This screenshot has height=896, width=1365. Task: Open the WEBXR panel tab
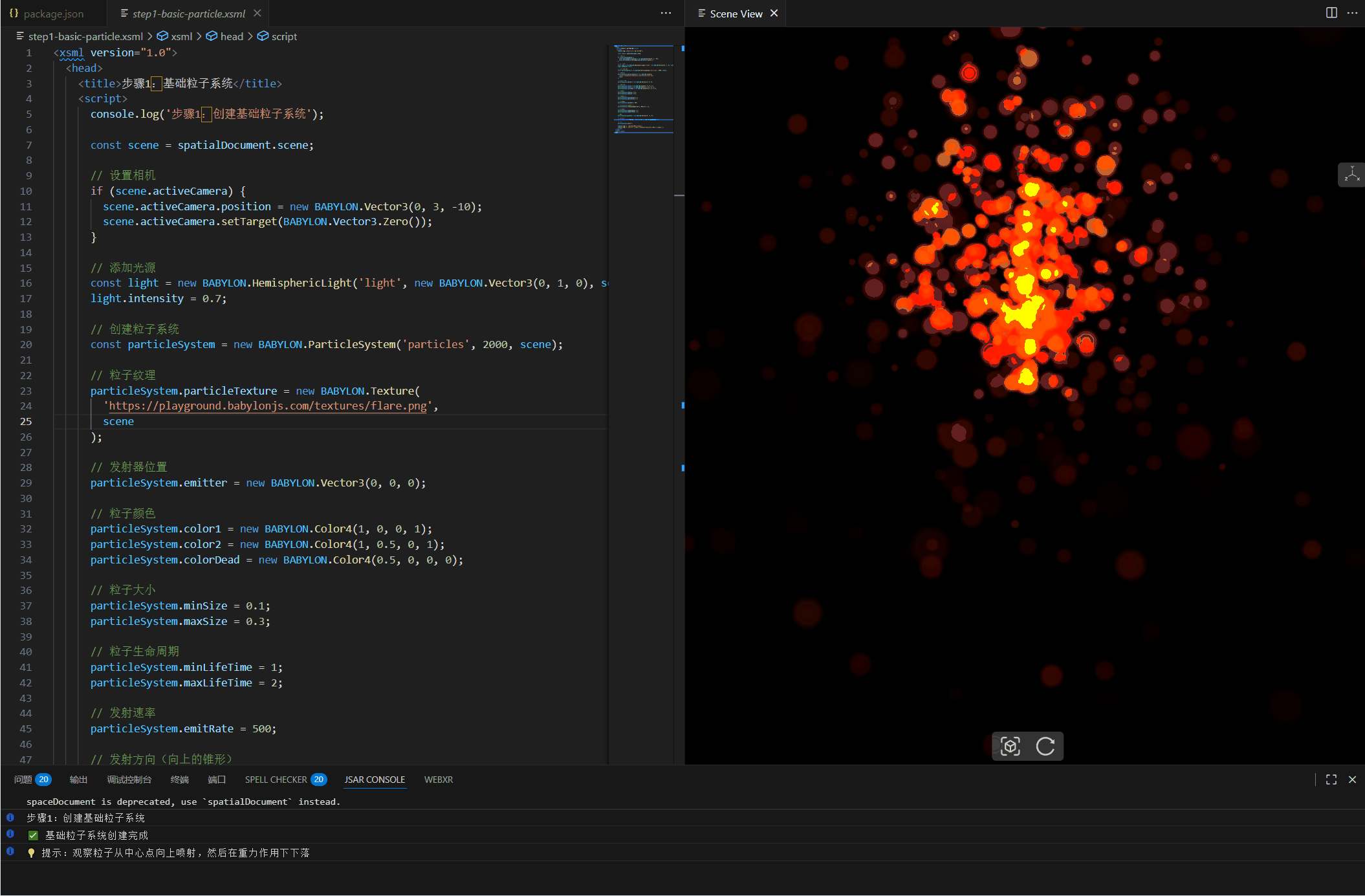coord(439,780)
